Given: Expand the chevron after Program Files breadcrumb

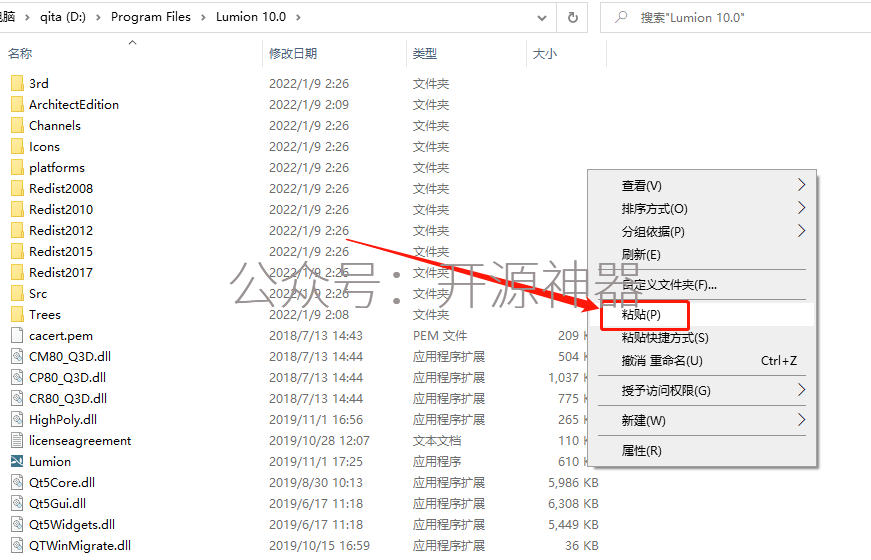Looking at the screenshot, I should click(203, 17).
